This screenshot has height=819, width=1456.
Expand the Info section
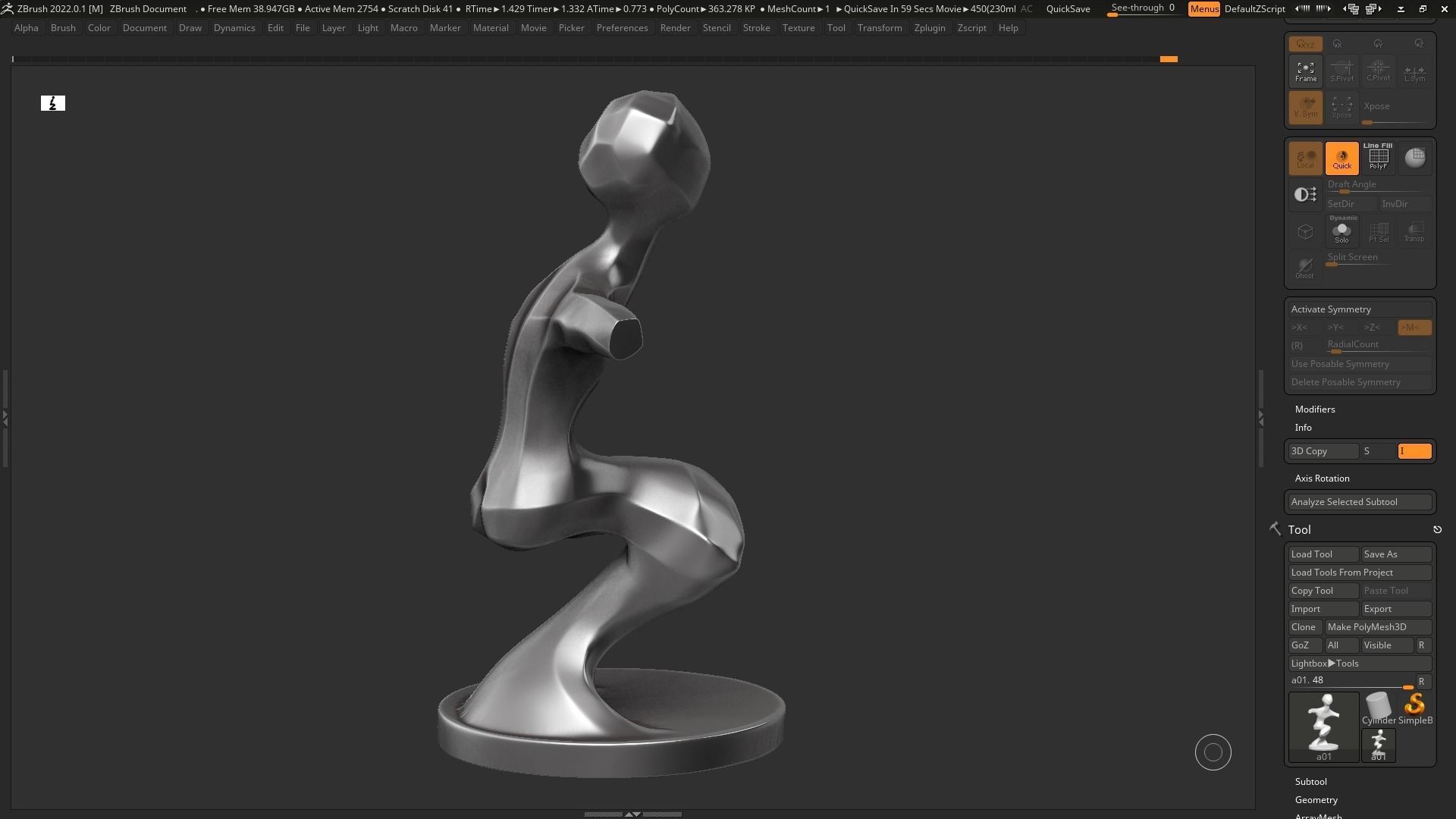tap(1303, 428)
